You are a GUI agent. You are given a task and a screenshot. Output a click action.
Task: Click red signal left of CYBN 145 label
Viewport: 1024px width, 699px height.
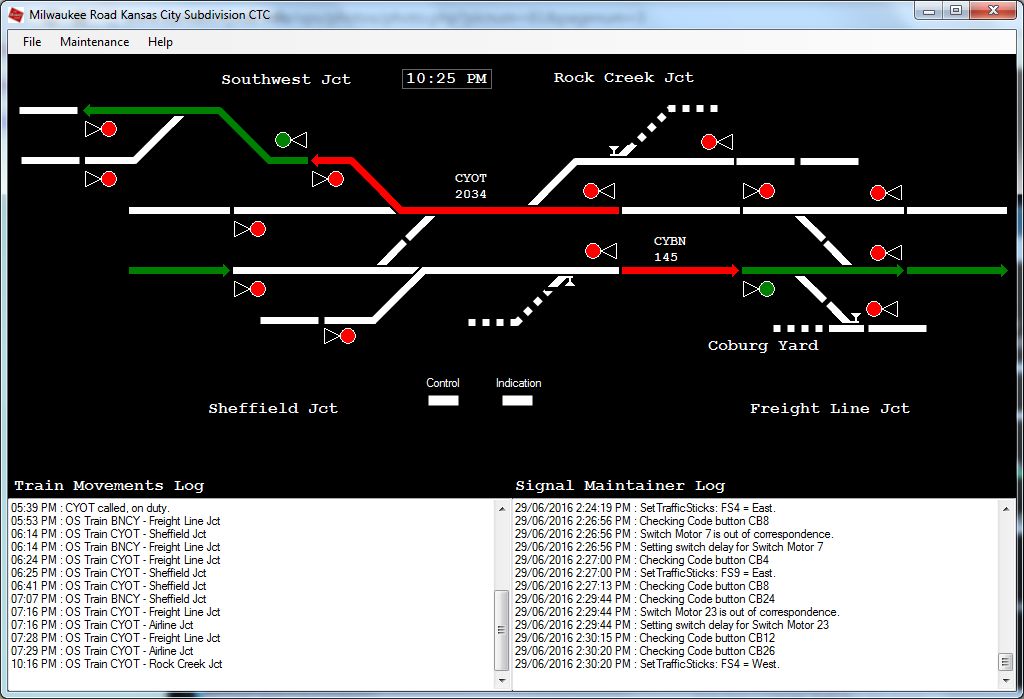593,251
